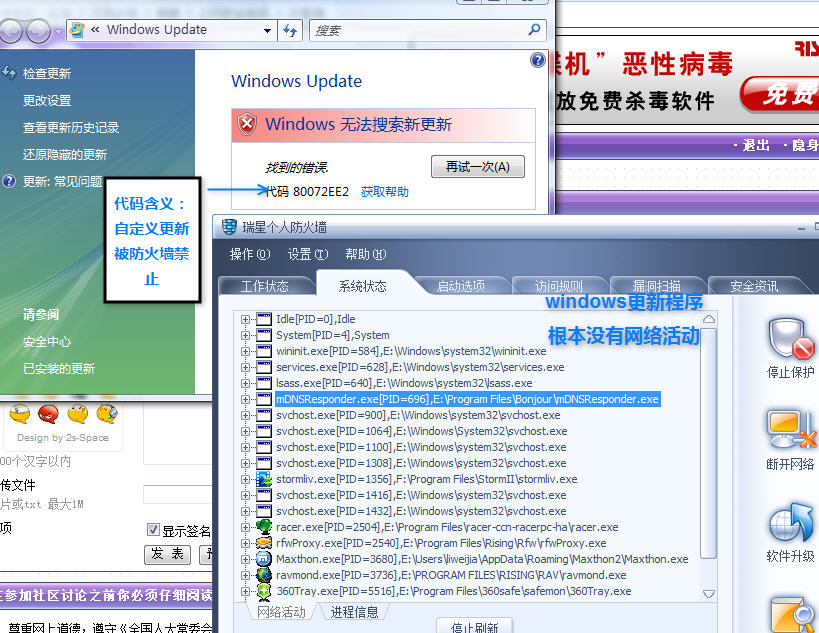Click the refresh arrows button beside address bar
819x633 pixels.
pyautogui.click(x=290, y=30)
